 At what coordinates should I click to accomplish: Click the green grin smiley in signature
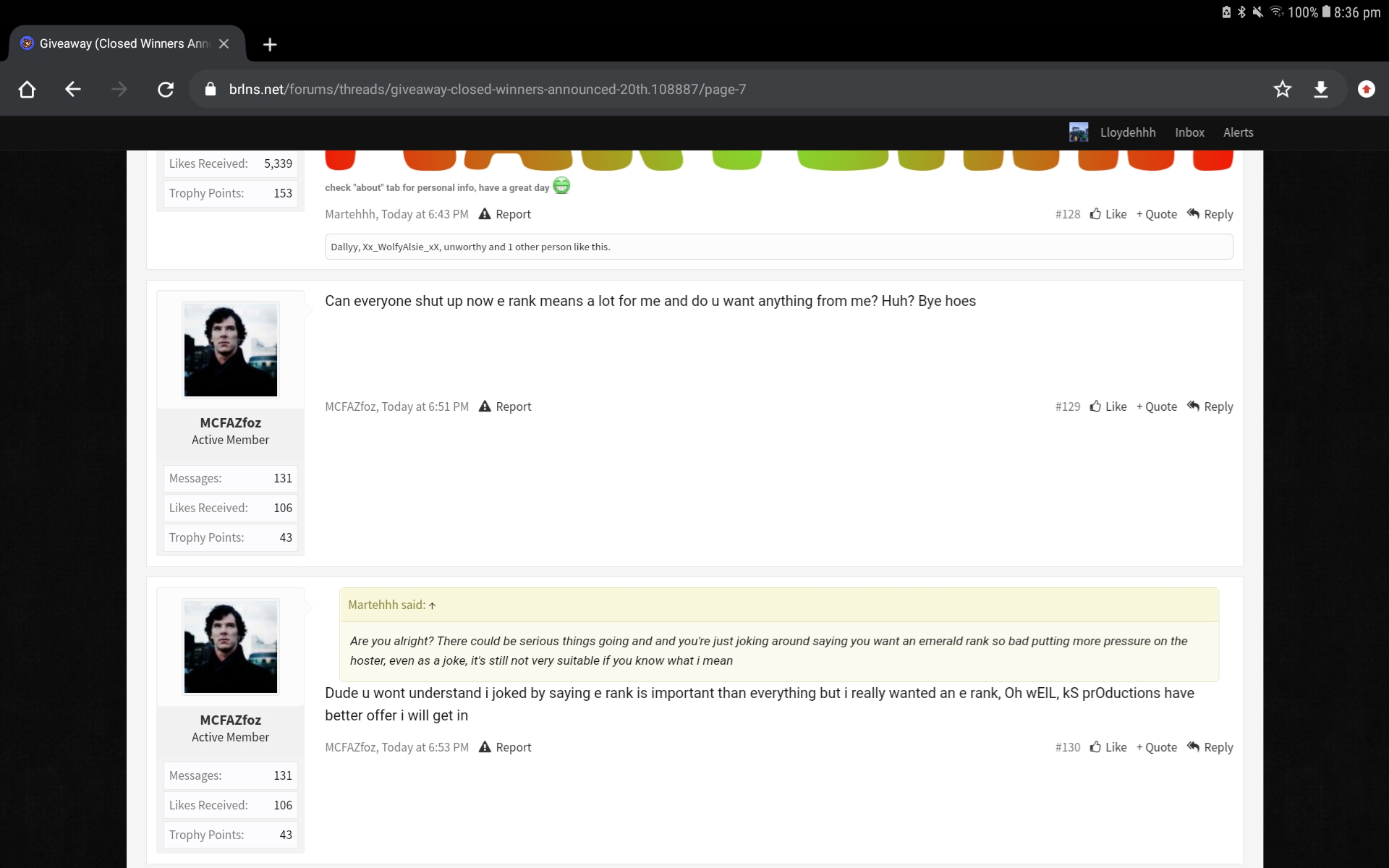[x=561, y=186]
